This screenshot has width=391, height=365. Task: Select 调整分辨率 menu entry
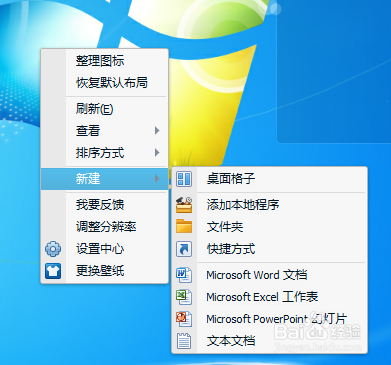tap(104, 227)
